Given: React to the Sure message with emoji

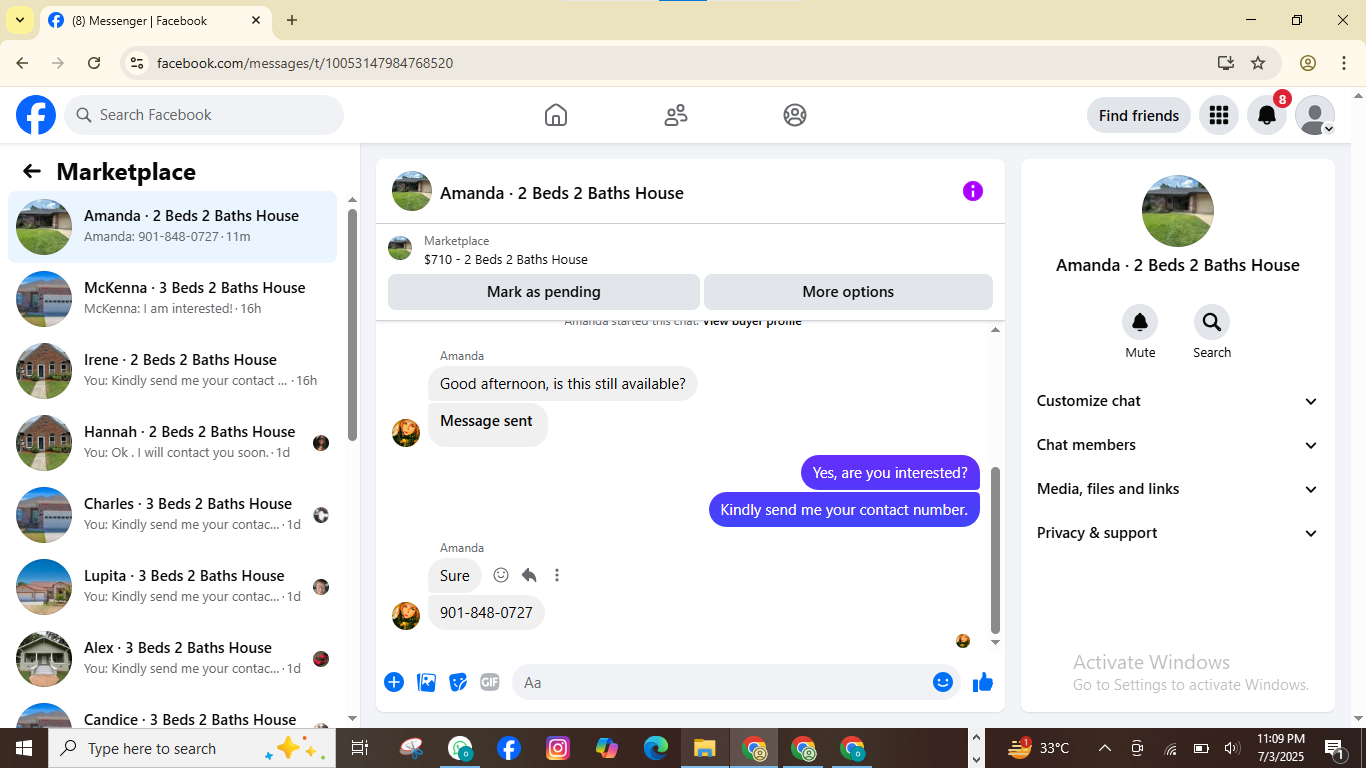Looking at the screenshot, I should point(501,575).
